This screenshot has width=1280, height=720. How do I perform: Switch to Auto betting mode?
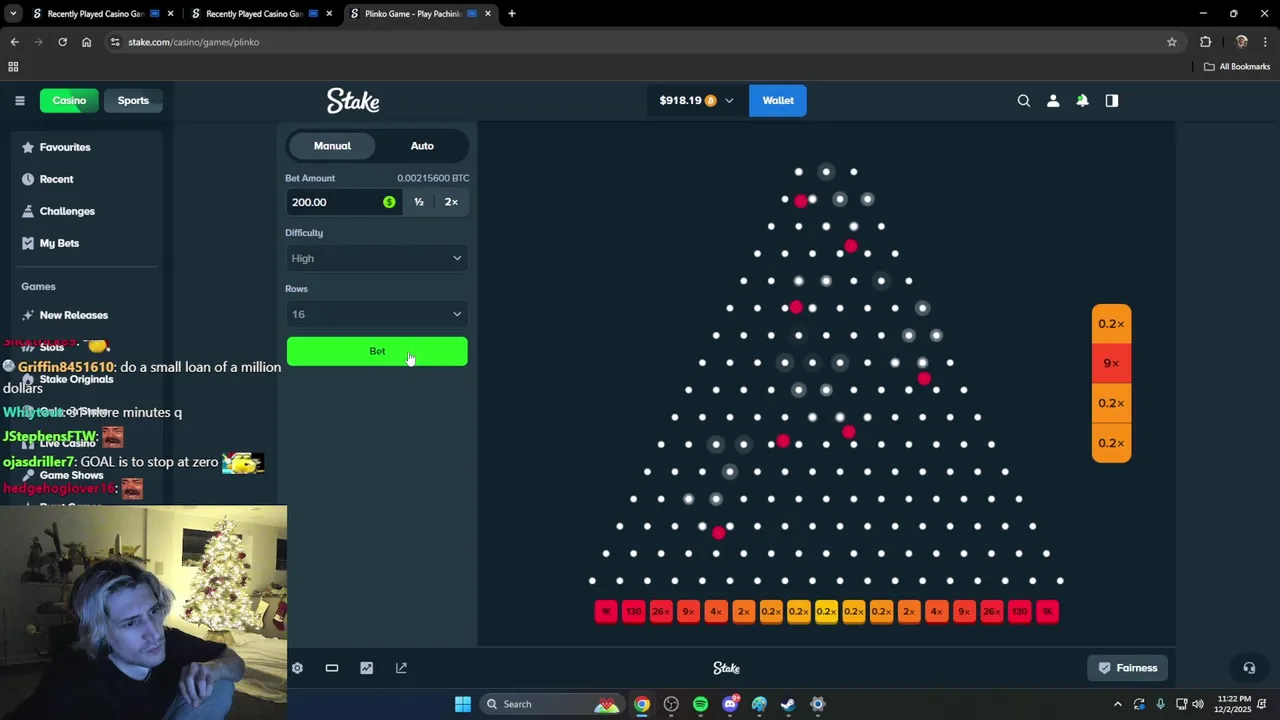pyautogui.click(x=422, y=146)
